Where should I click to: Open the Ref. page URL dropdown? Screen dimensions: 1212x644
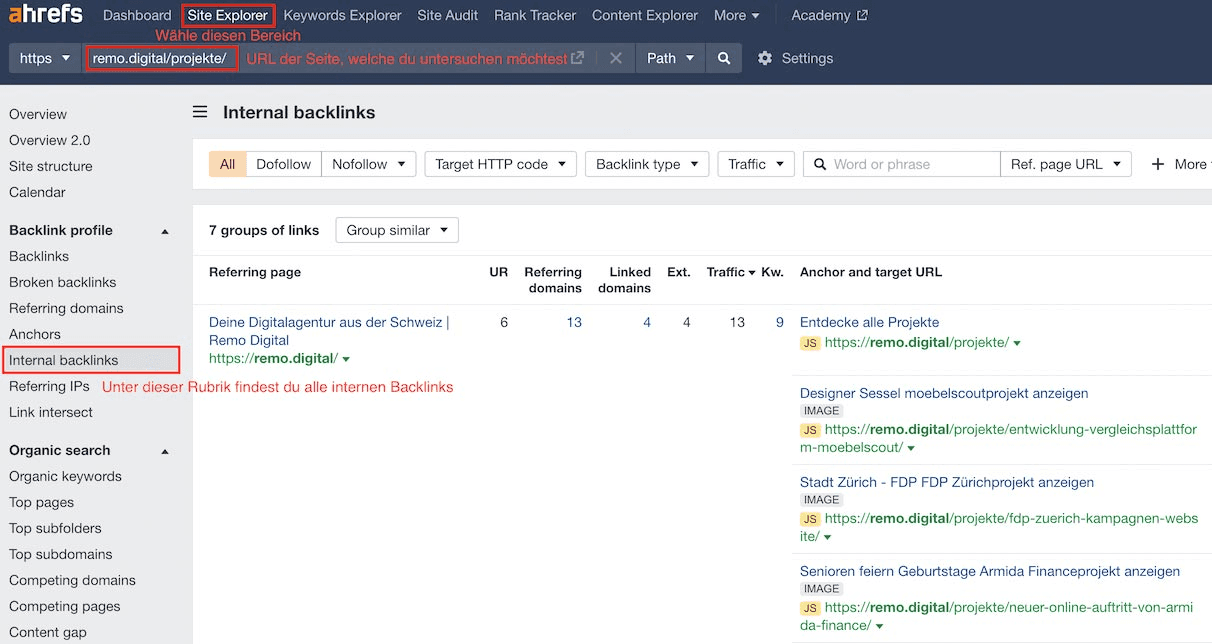(1066, 164)
